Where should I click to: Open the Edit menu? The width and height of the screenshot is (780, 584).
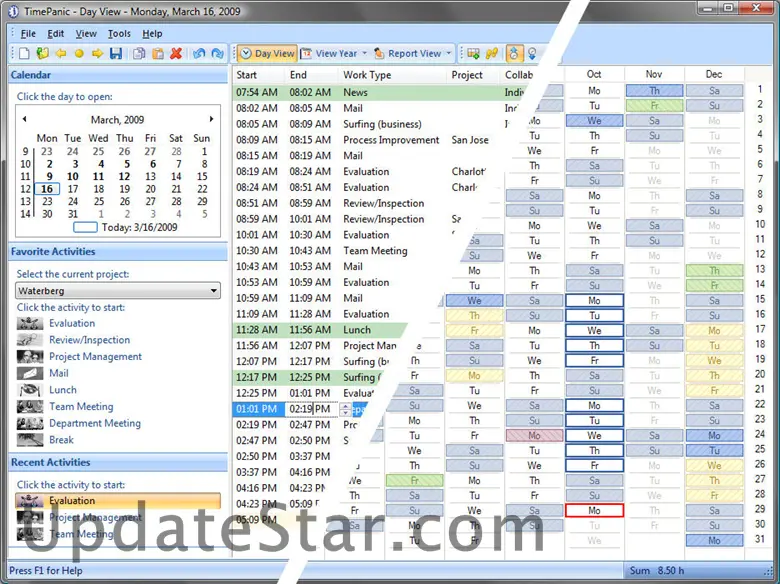[x=55, y=34]
